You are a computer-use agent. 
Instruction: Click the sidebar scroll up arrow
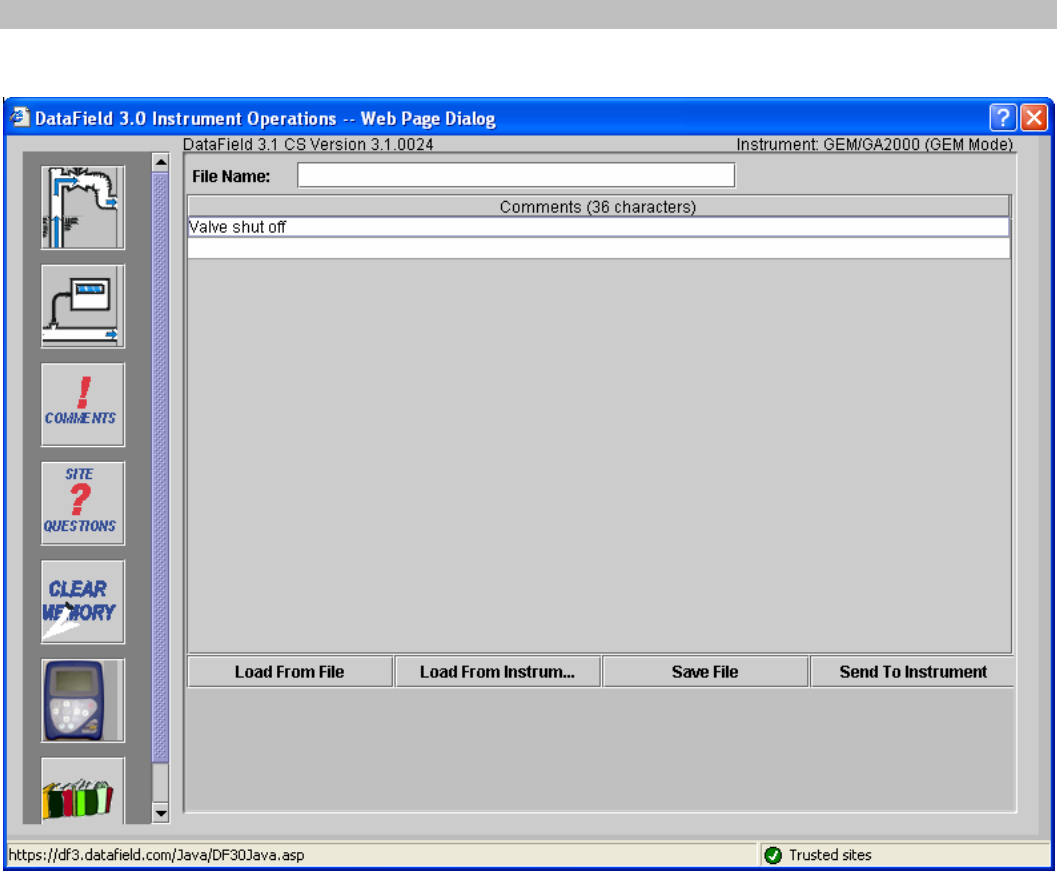160,162
